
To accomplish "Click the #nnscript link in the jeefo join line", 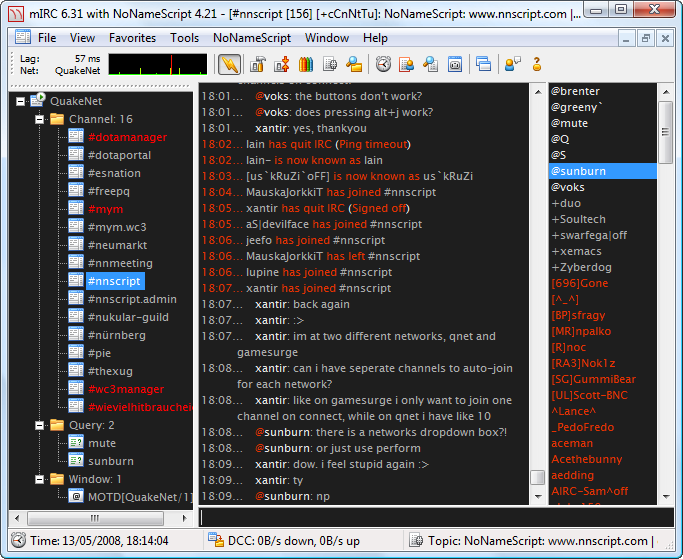I will tap(358, 240).
